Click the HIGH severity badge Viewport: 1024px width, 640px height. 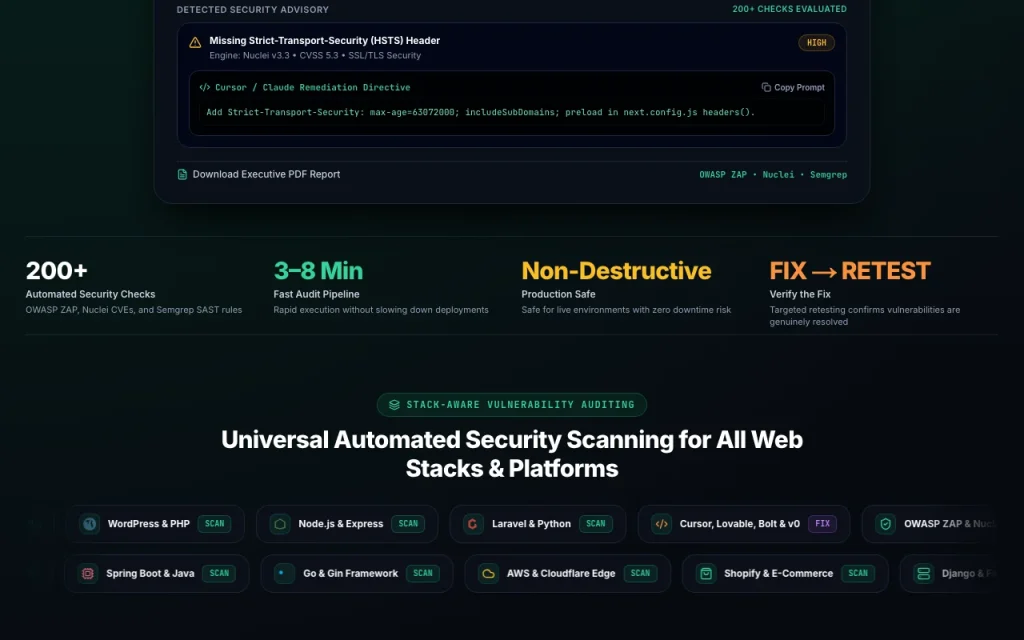tap(816, 43)
